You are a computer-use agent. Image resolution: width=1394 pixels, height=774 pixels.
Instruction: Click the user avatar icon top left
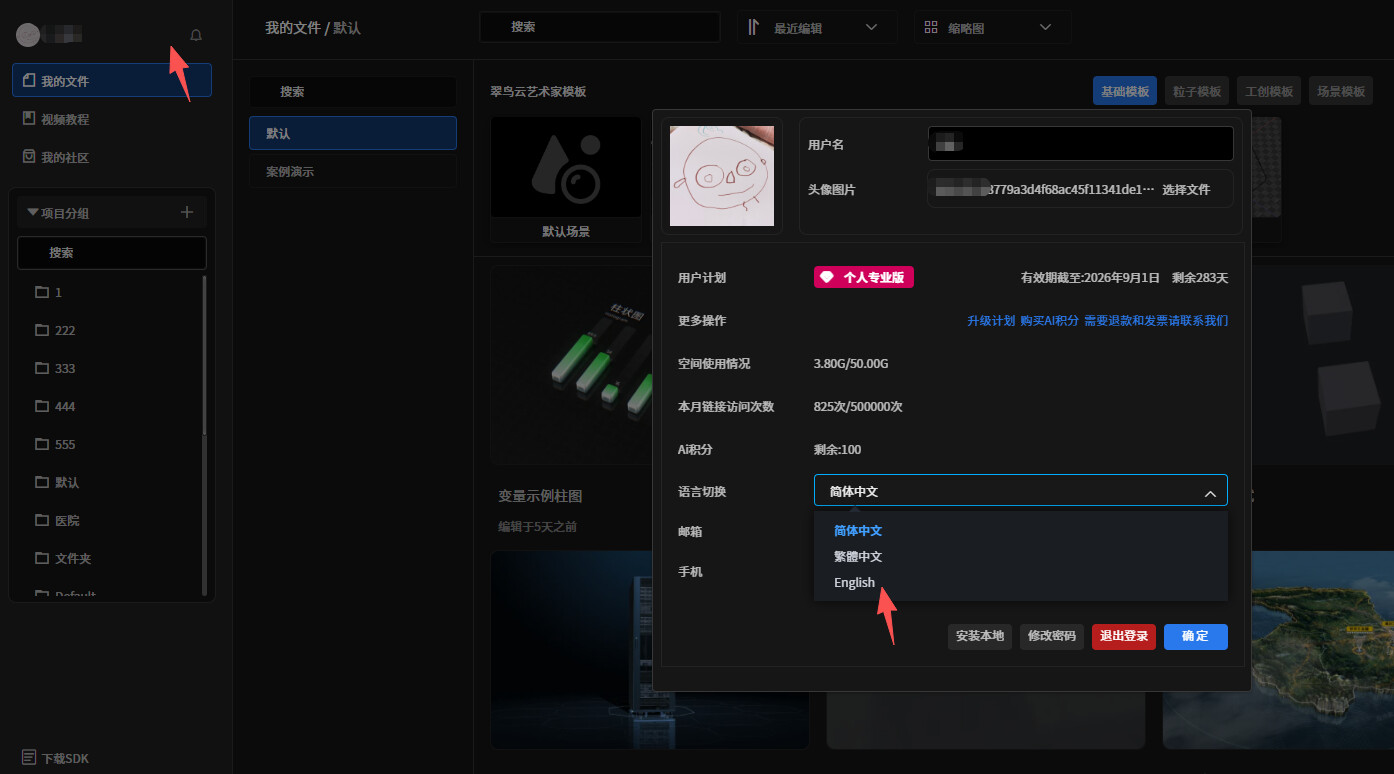(x=27, y=35)
